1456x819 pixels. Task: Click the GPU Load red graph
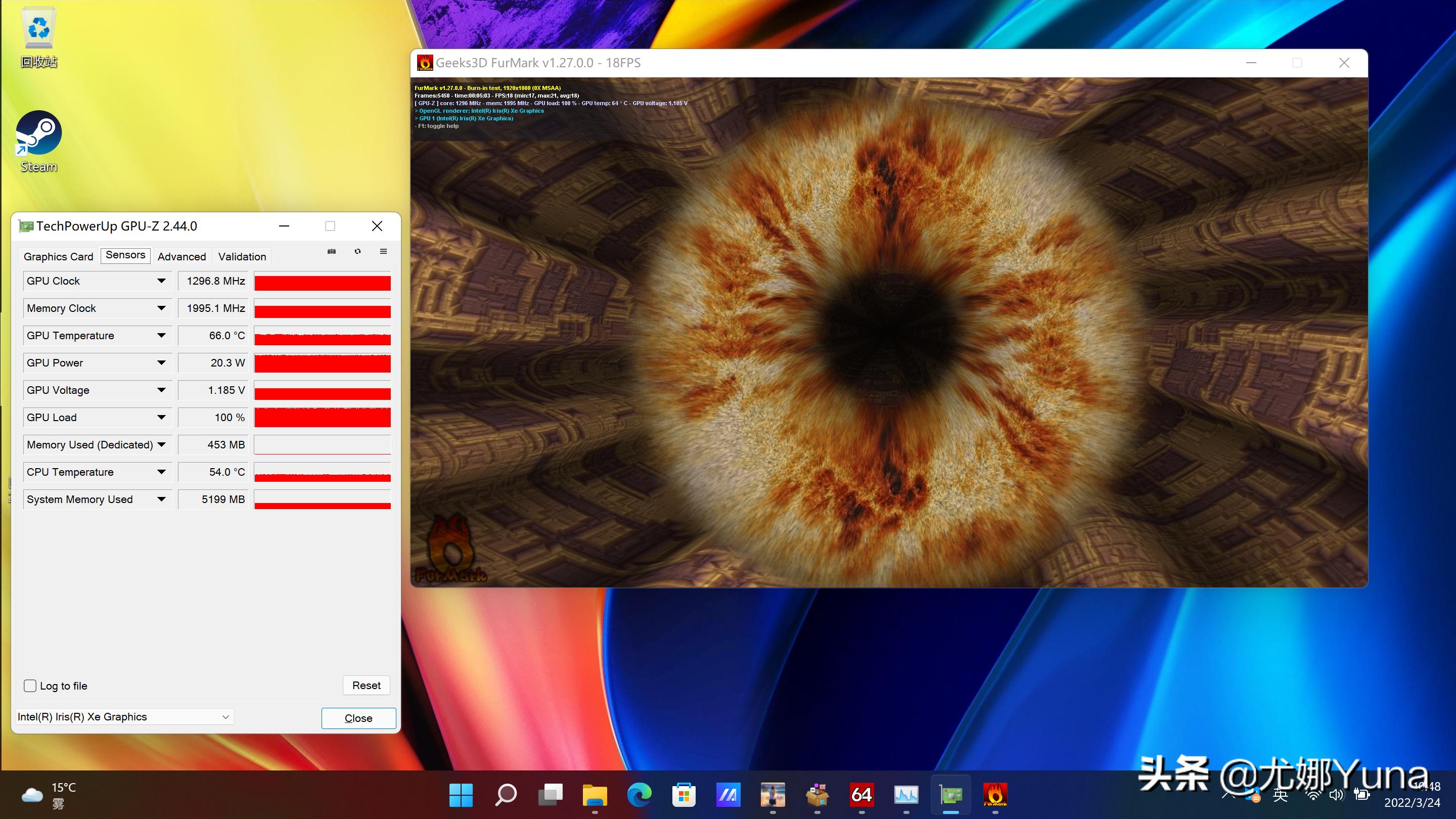pyautogui.click(x=322, y=418)
